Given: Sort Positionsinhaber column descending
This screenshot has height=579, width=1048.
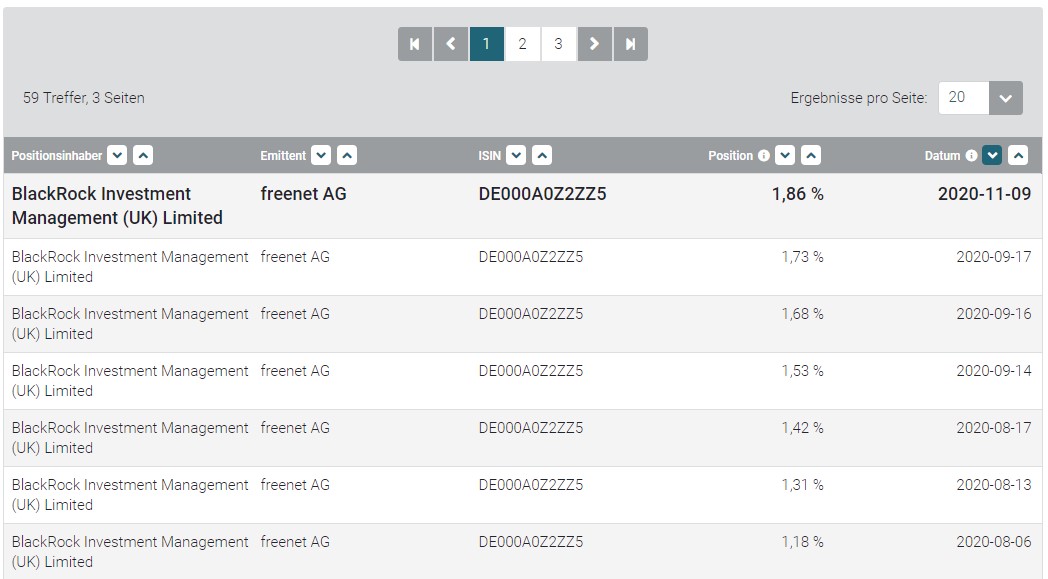Looking at the screenshot, I should (x=117, y=155).
